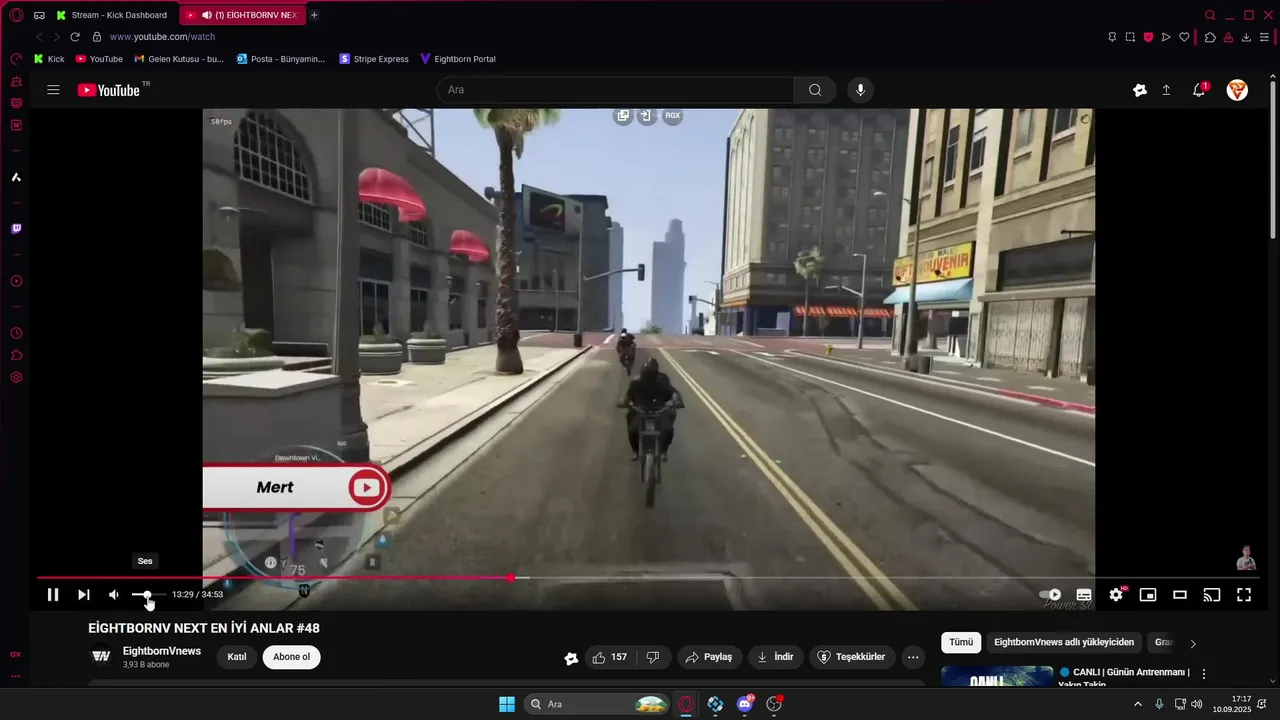Image resolution: width=1280 pixels, height=720 pixels.
Task: Send thanks via Teşekkürler button
Action: 851,657
